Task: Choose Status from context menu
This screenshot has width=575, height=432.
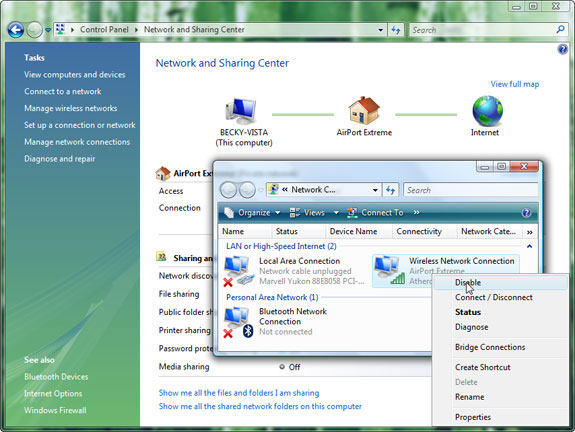Action: tap(500, 312)
